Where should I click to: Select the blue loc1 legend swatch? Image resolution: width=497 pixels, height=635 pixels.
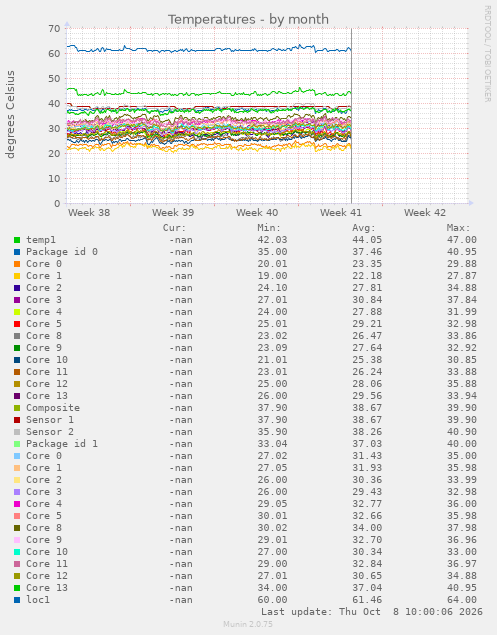coord(17,600)
